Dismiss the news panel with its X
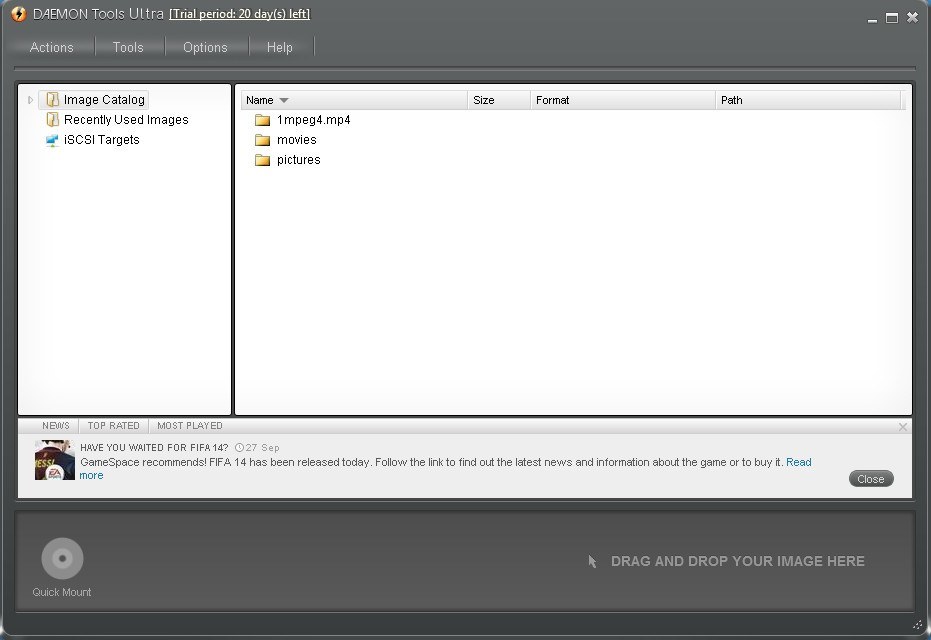 [x=903, y=426]
